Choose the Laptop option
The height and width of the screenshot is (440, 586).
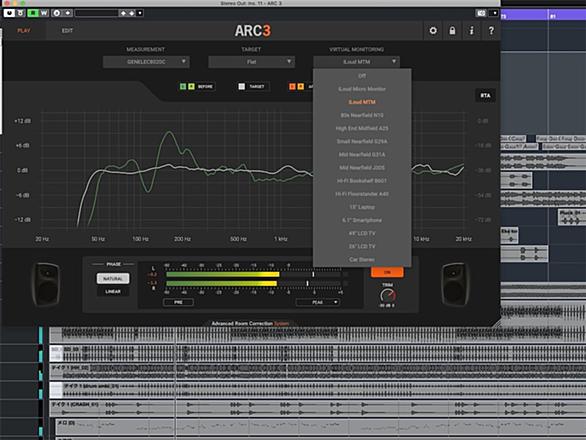[362, 207]
